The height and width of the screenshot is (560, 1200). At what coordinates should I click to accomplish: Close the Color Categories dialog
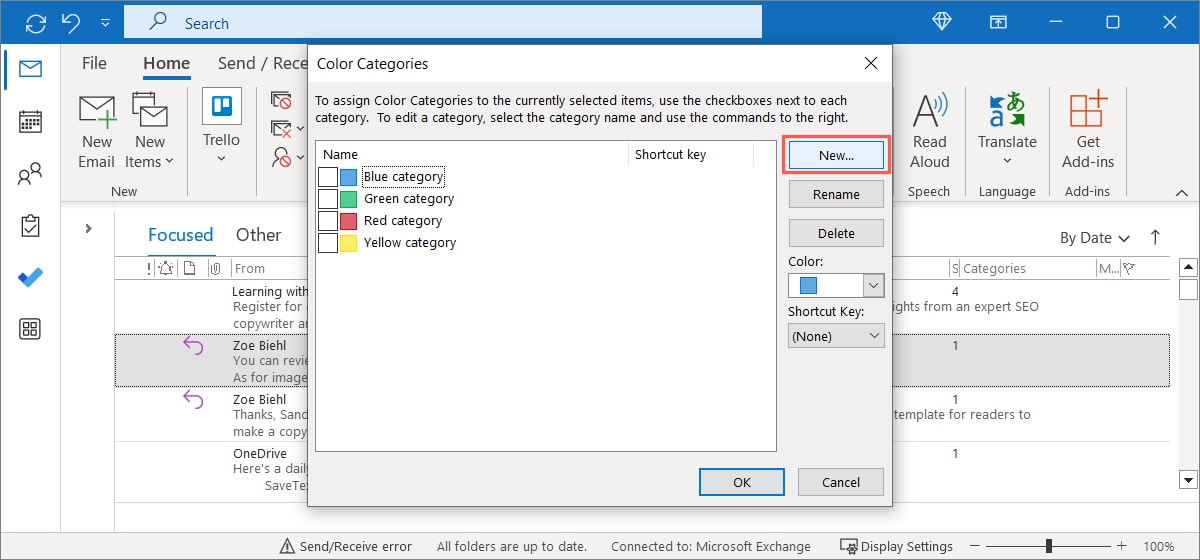coord(870,63)
